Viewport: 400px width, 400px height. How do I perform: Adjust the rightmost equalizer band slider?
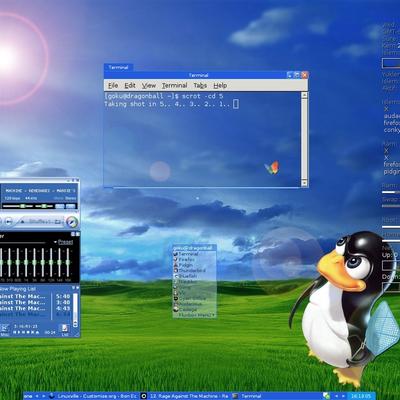[x=68, y=263]
